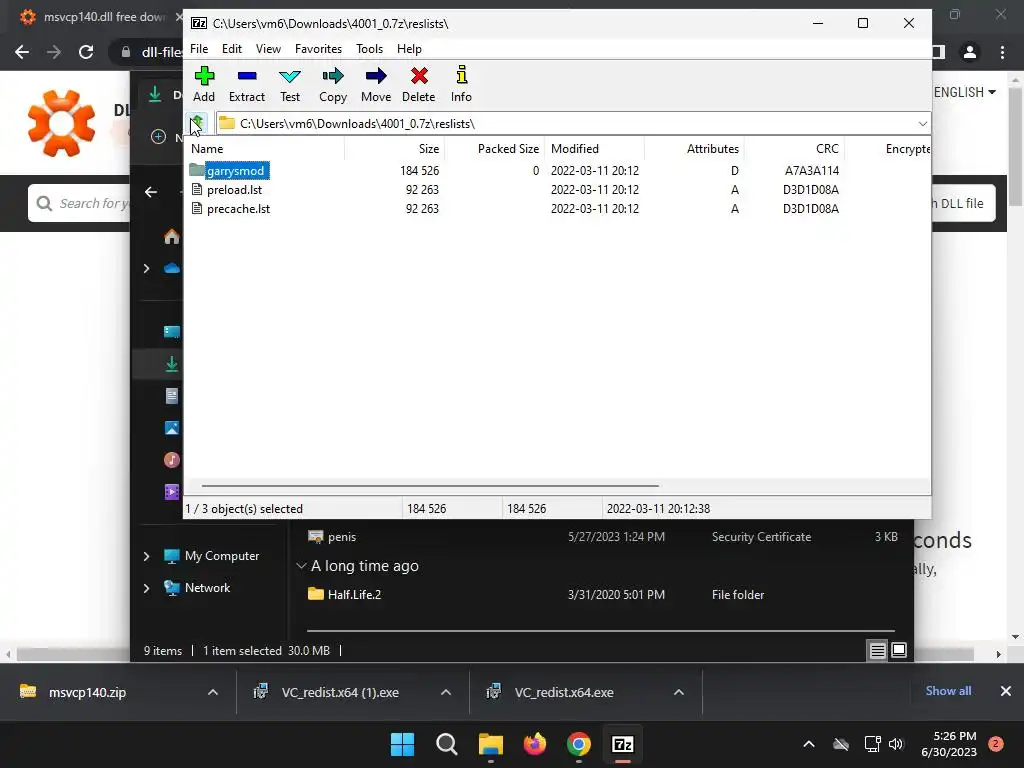Open address path dropdown in 7-Zip
Viewport: 1024px width, 768px height.
point(922,123)
